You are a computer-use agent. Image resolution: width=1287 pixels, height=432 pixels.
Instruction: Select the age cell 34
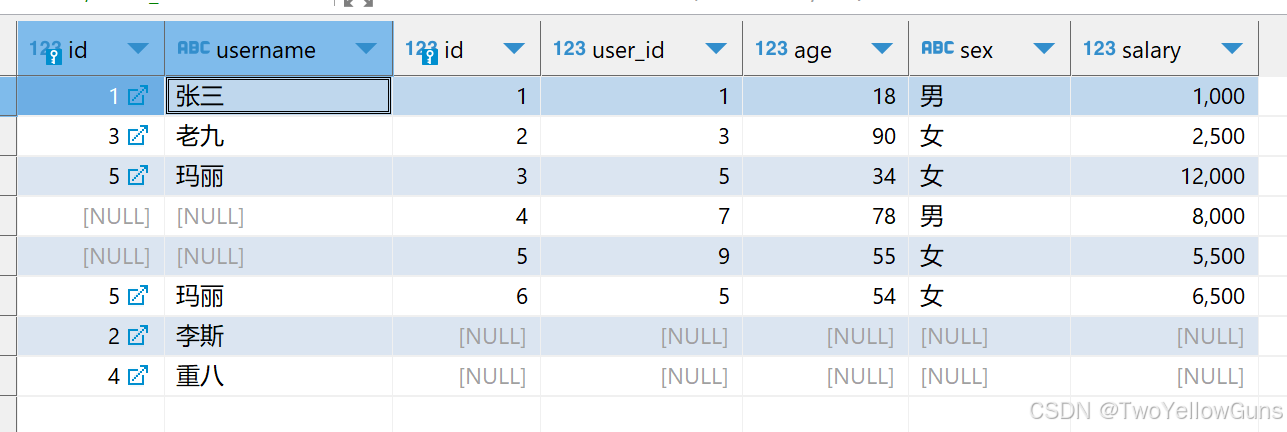point(825,176)
